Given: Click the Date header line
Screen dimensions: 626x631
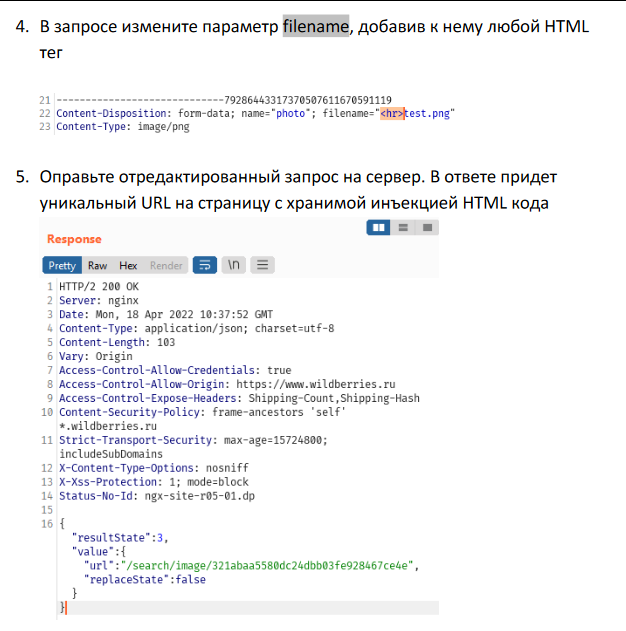Looking at the screenshot, I should point(166,314).
